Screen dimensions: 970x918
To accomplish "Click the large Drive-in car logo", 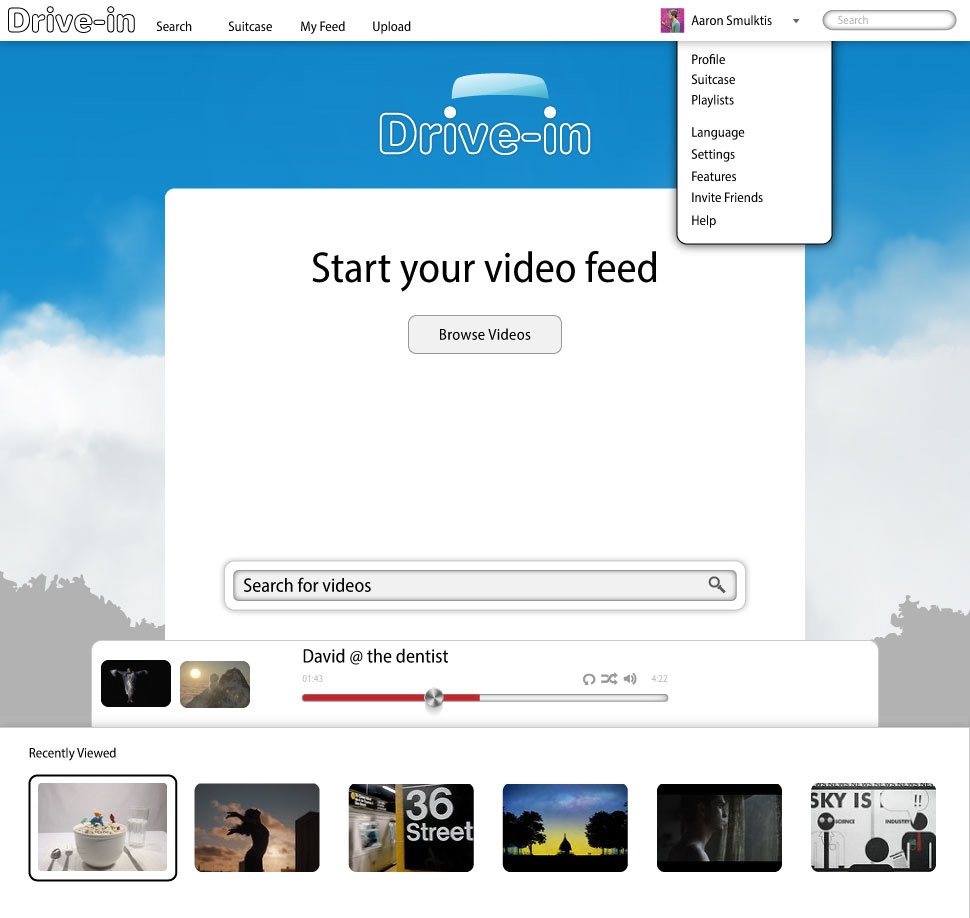I will (485, 117).
